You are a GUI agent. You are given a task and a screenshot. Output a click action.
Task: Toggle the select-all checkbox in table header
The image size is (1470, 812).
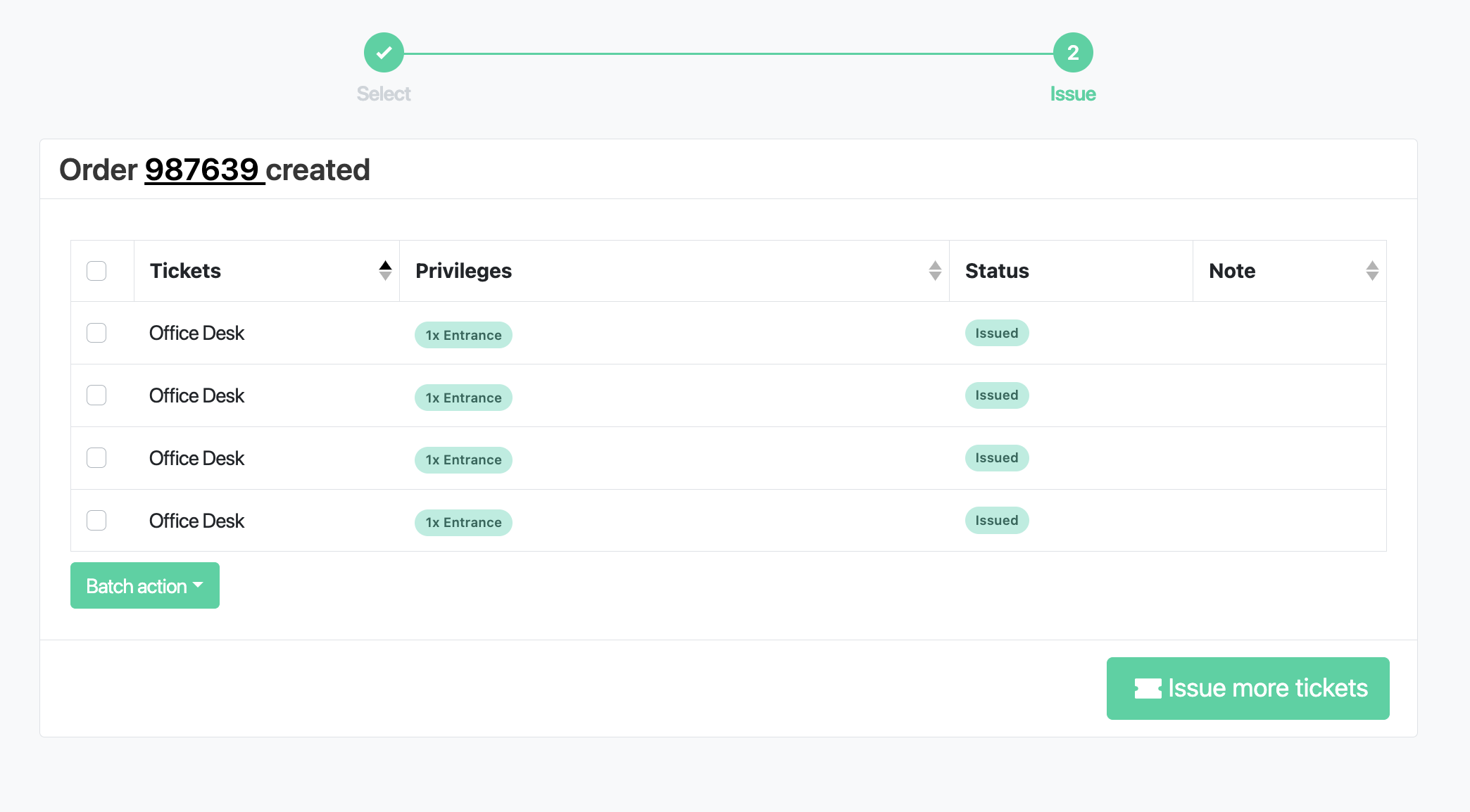pos(96,271)
